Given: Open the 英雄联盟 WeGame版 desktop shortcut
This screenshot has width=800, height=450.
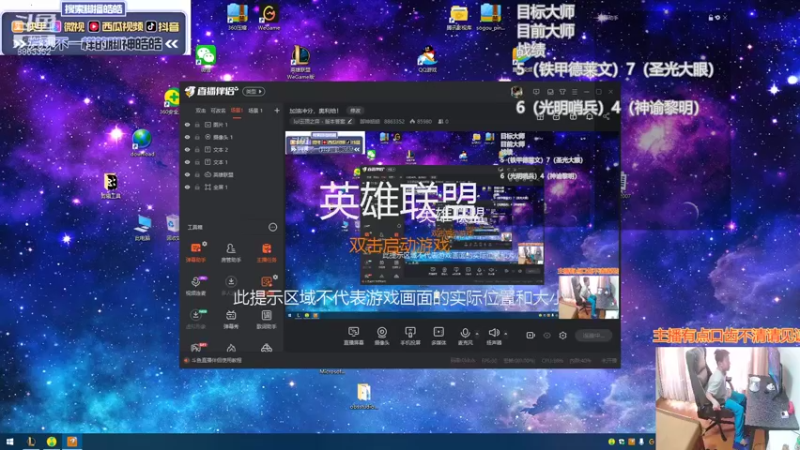Looking at the screenshot, I should tap(301, 62).
